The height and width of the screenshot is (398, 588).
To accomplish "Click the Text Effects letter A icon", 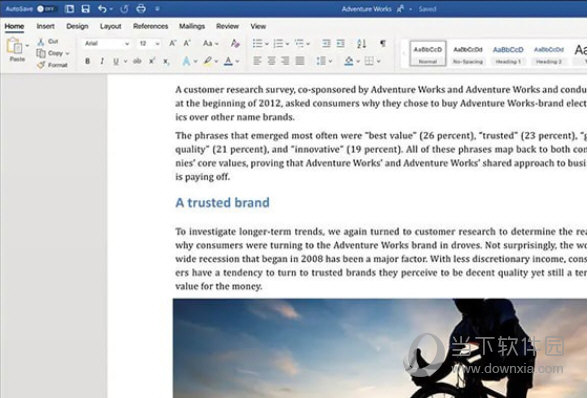I will pyautogui.click(x=186, y=61).
